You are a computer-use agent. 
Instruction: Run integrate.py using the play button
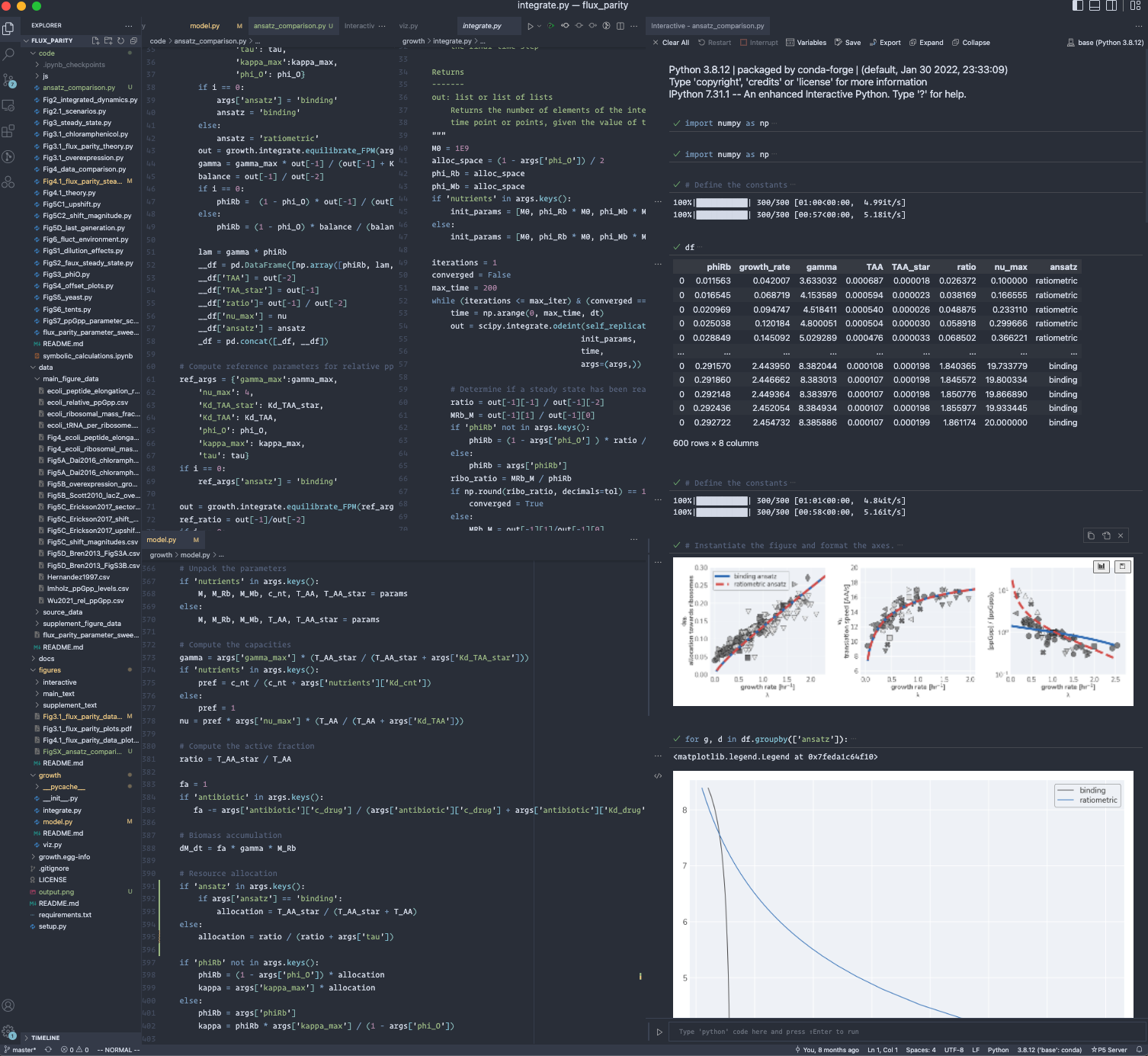coord(531,25)
